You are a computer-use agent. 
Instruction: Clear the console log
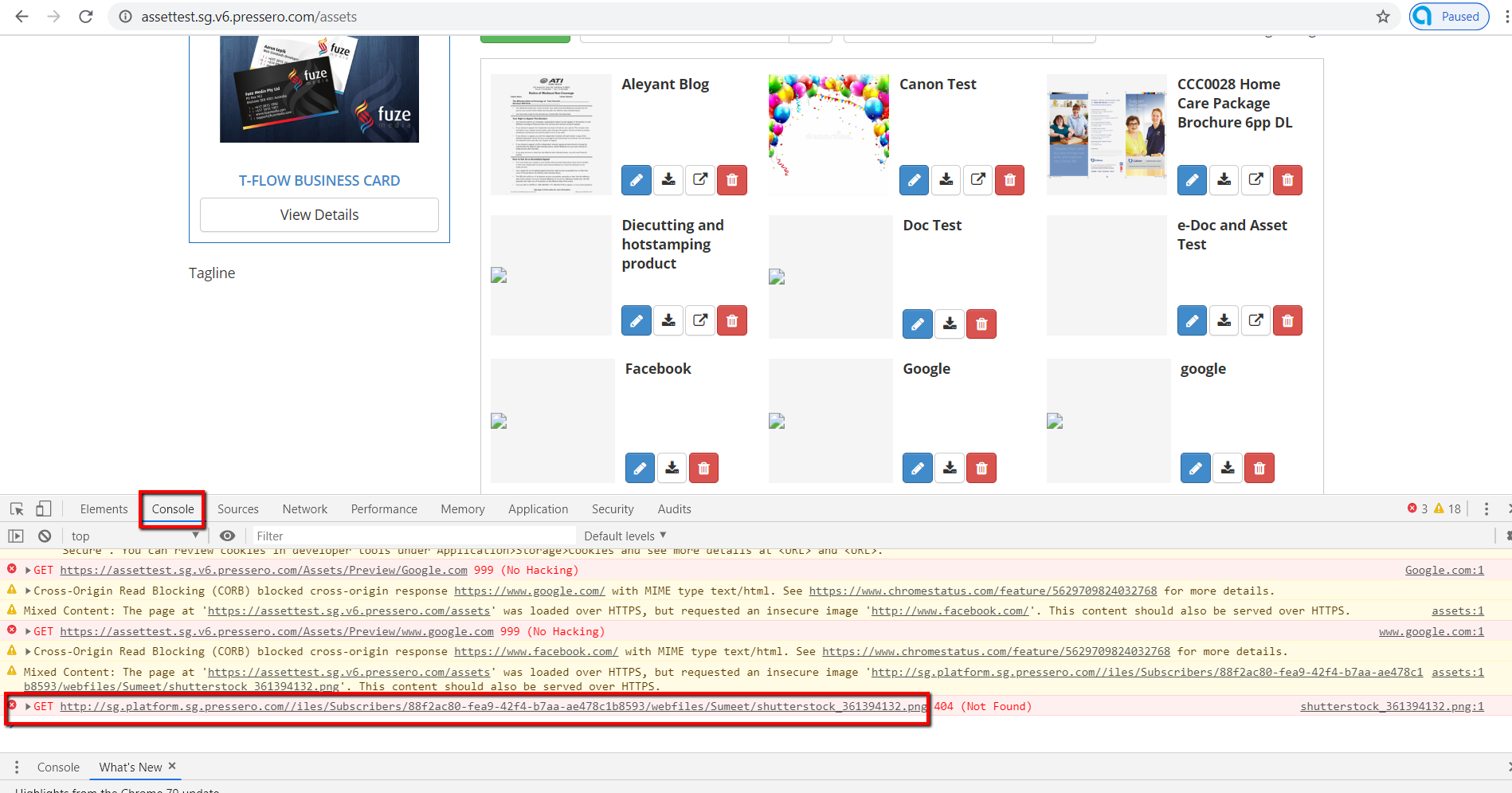(x=45, y=536)
